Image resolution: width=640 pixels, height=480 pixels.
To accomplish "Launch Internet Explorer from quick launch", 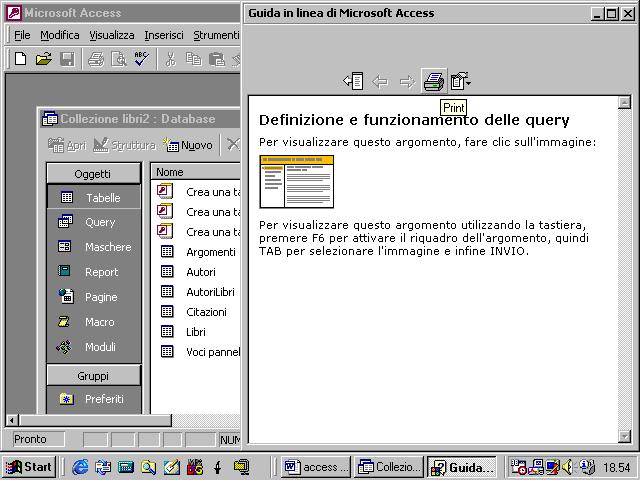I will tap(80, 467).
